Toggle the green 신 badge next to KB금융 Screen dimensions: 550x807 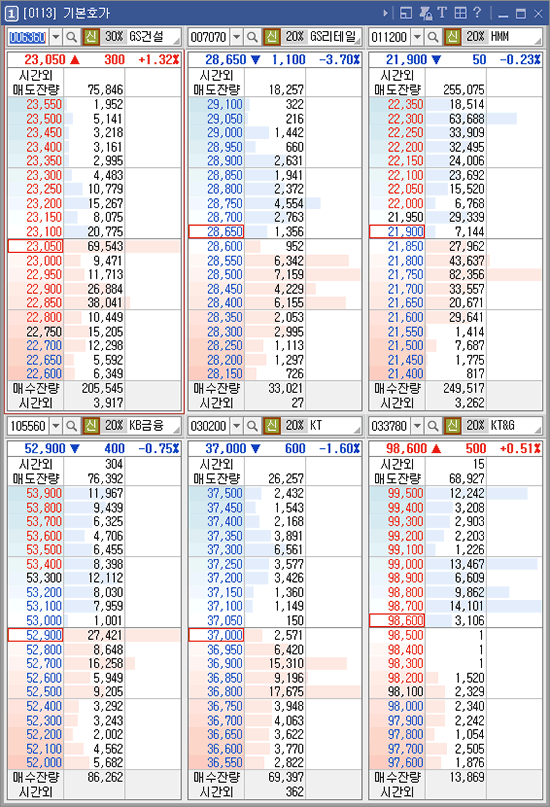(x=91, y=426)
